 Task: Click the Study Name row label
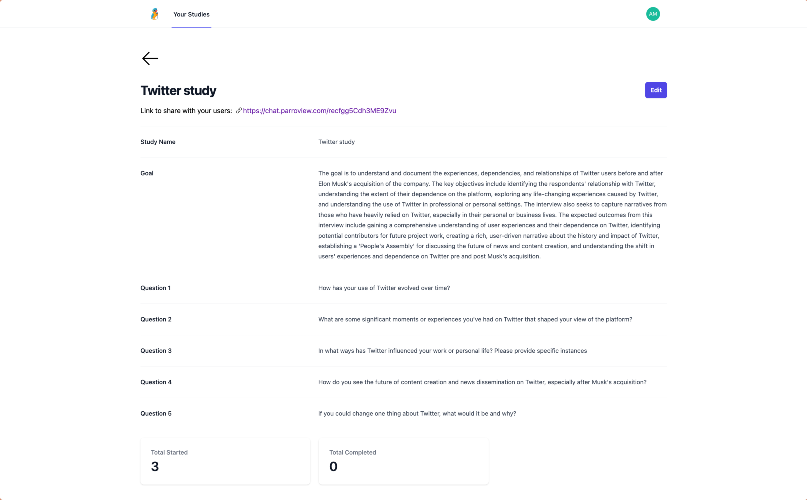pos(158,142)
